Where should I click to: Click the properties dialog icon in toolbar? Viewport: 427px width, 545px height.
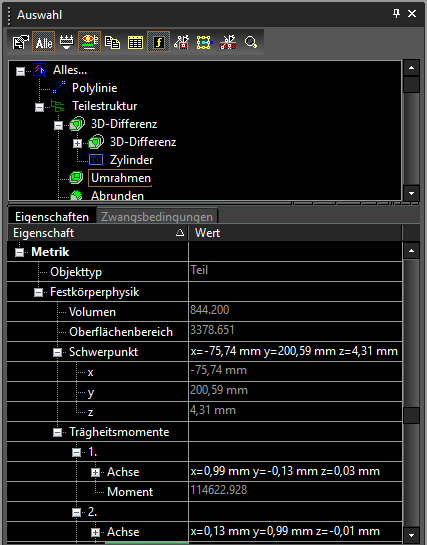click(20, 42)
